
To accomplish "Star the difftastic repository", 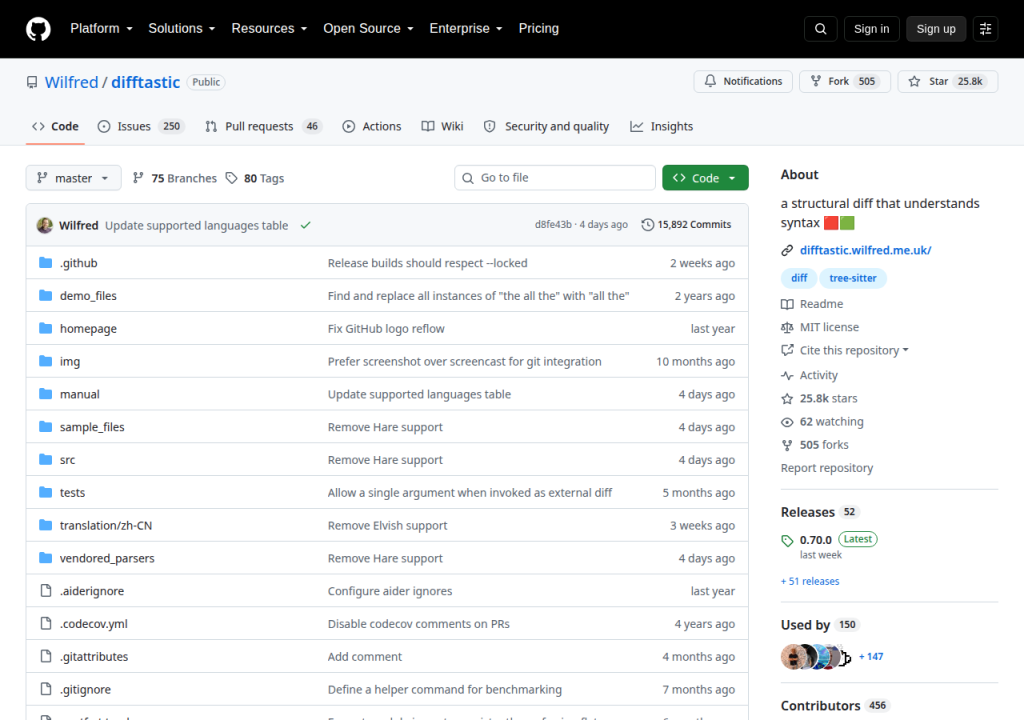I will [x=948, y=81].
